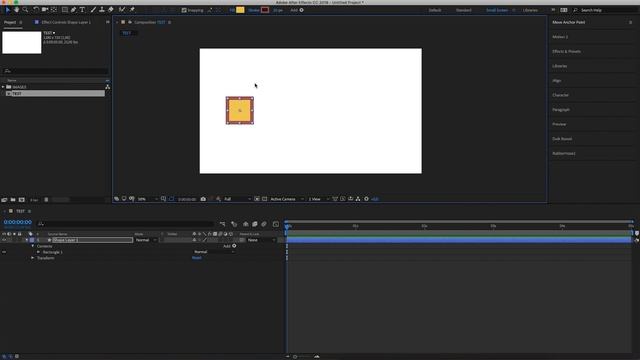
Task: Open Rectangle 1 Normal blend mode dropdown
Action: tap(214, 252)
